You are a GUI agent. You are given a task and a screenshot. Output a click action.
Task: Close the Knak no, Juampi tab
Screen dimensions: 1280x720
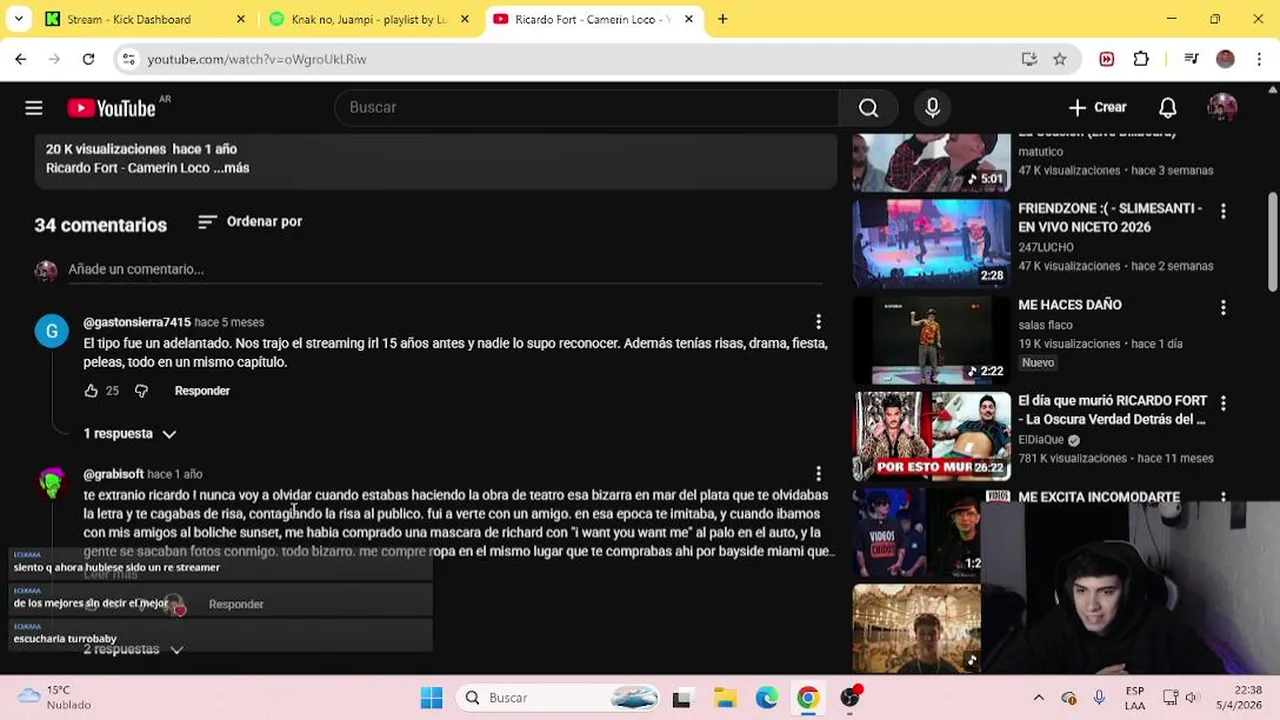(464, 19)
